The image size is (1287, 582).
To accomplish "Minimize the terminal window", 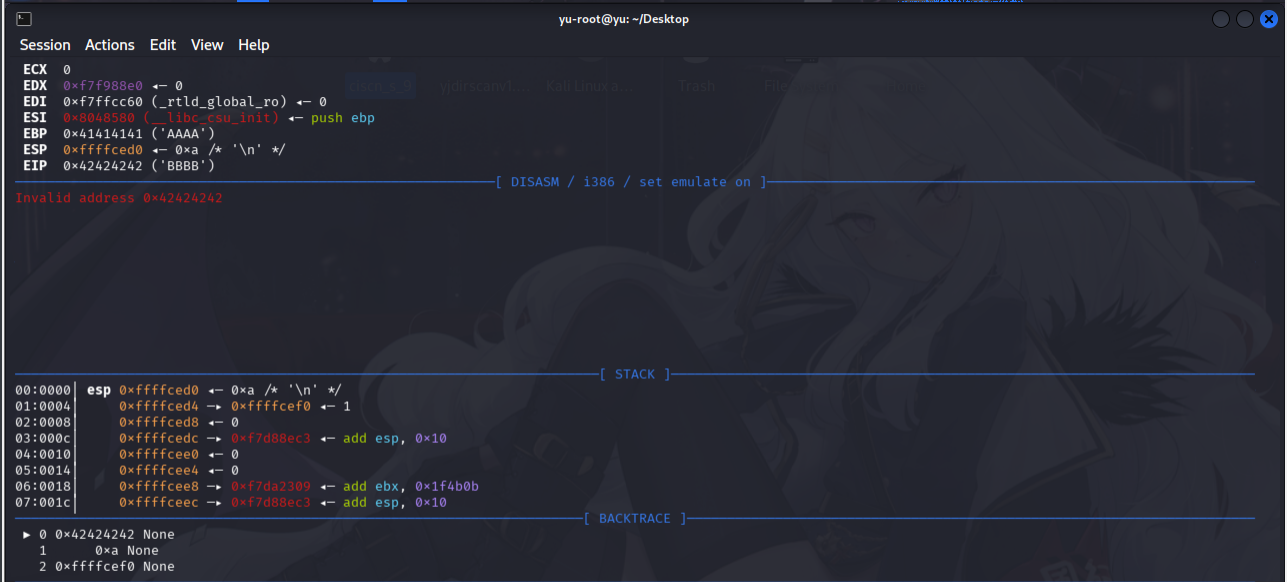I will 1220,19.
